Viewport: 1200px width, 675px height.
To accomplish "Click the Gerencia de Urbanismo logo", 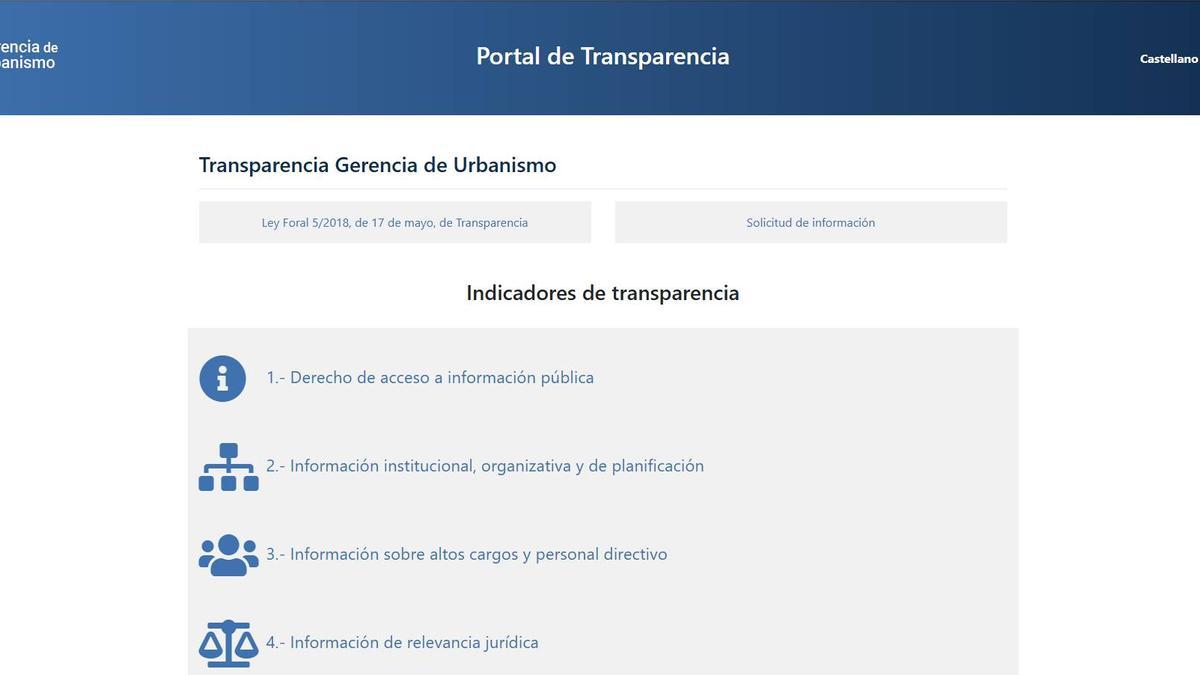I will (x=28, y=55).
